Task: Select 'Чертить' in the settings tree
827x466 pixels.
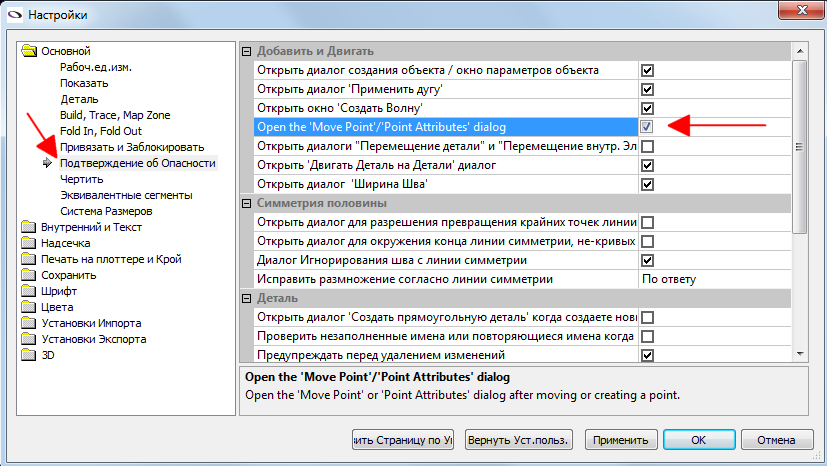Action: [81, 179]
